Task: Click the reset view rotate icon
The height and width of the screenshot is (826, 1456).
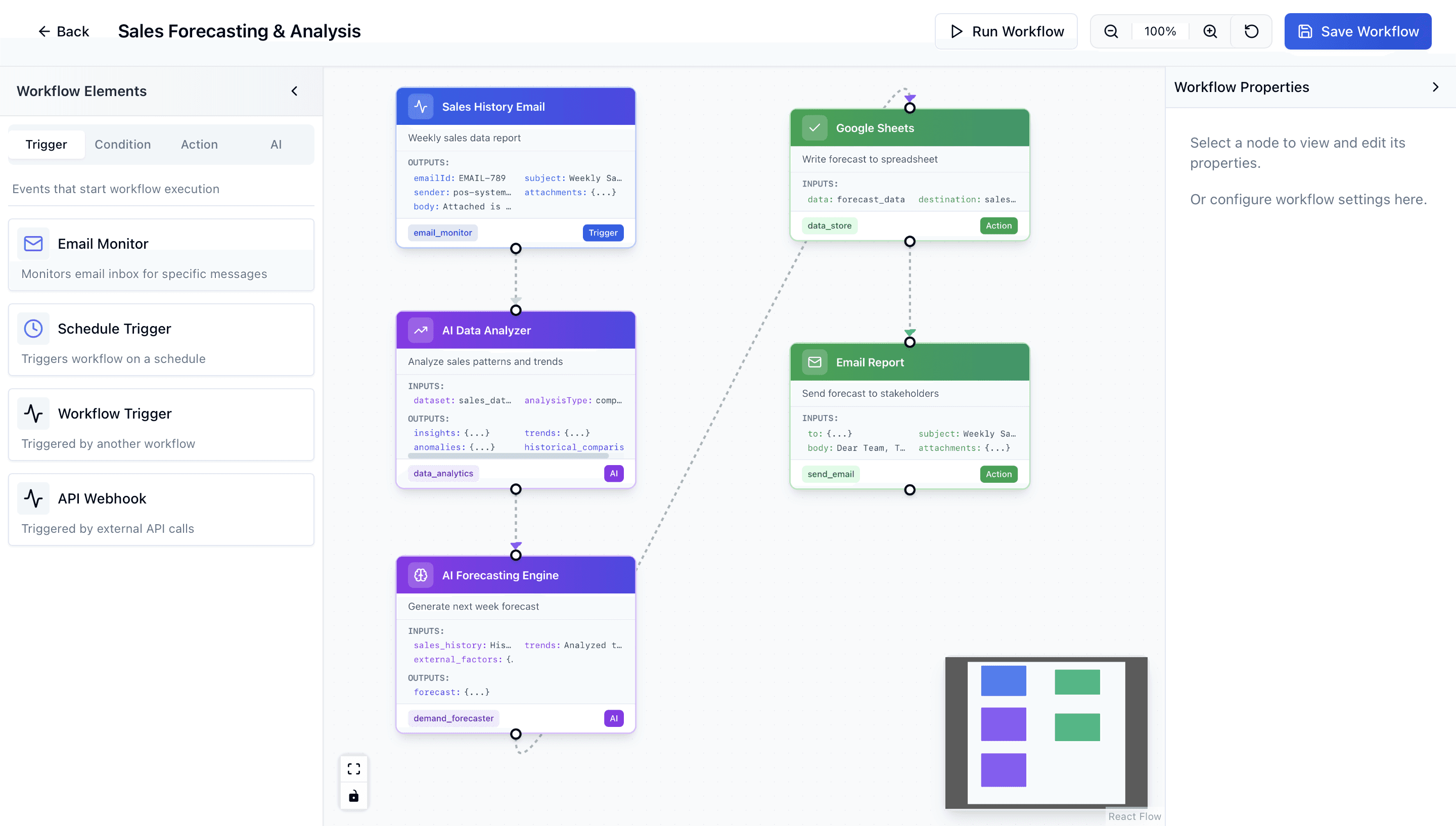Action: (x=1251, y=31)
